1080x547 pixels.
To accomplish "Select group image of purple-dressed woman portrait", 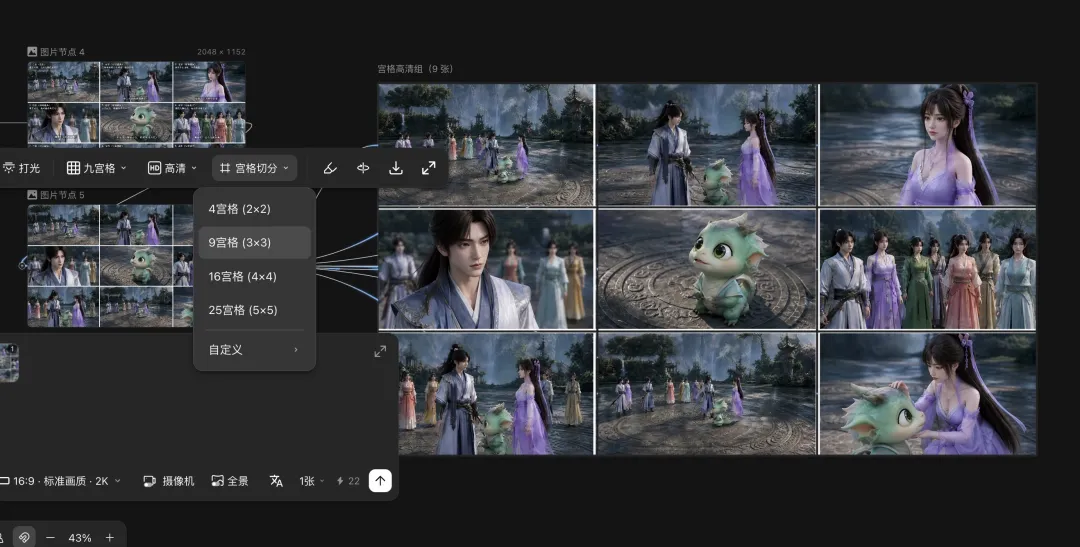I will [928, 145].
